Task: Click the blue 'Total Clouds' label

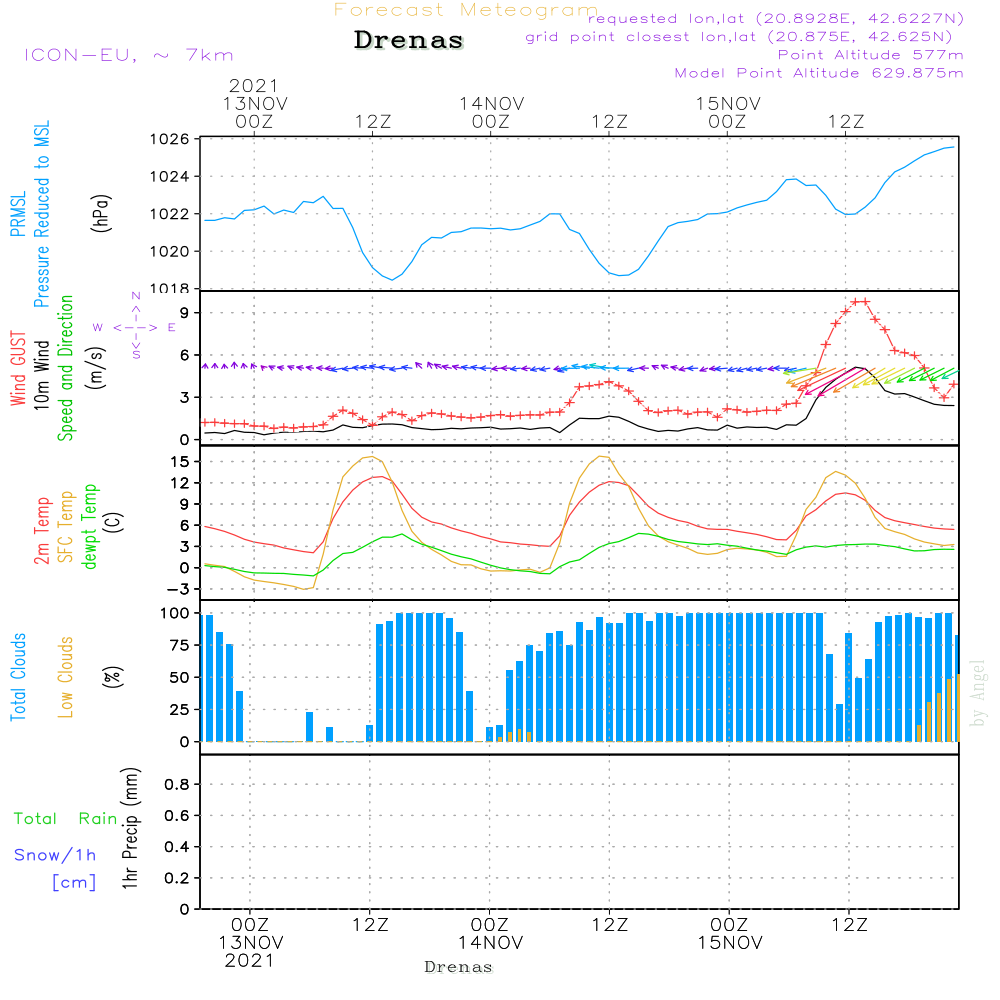Action: coord(18,677)
